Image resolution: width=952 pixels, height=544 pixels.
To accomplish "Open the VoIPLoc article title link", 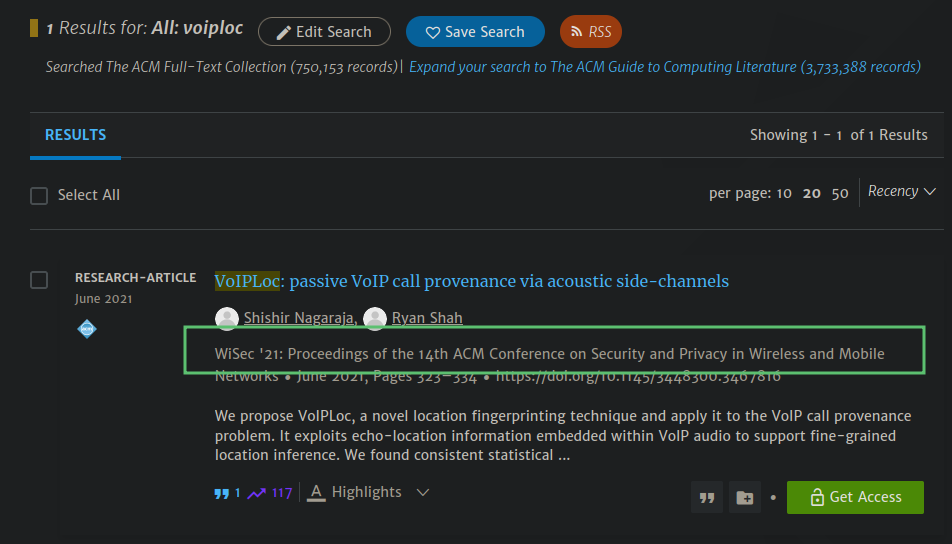I will pyautogui.click(x=472, y=281).
